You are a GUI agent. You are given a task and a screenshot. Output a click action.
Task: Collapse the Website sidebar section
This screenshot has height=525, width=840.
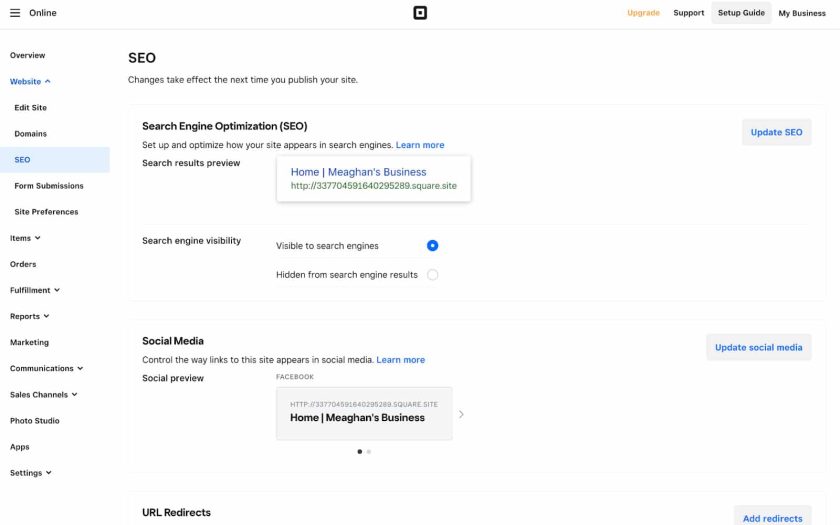click(x=30, y=81)
